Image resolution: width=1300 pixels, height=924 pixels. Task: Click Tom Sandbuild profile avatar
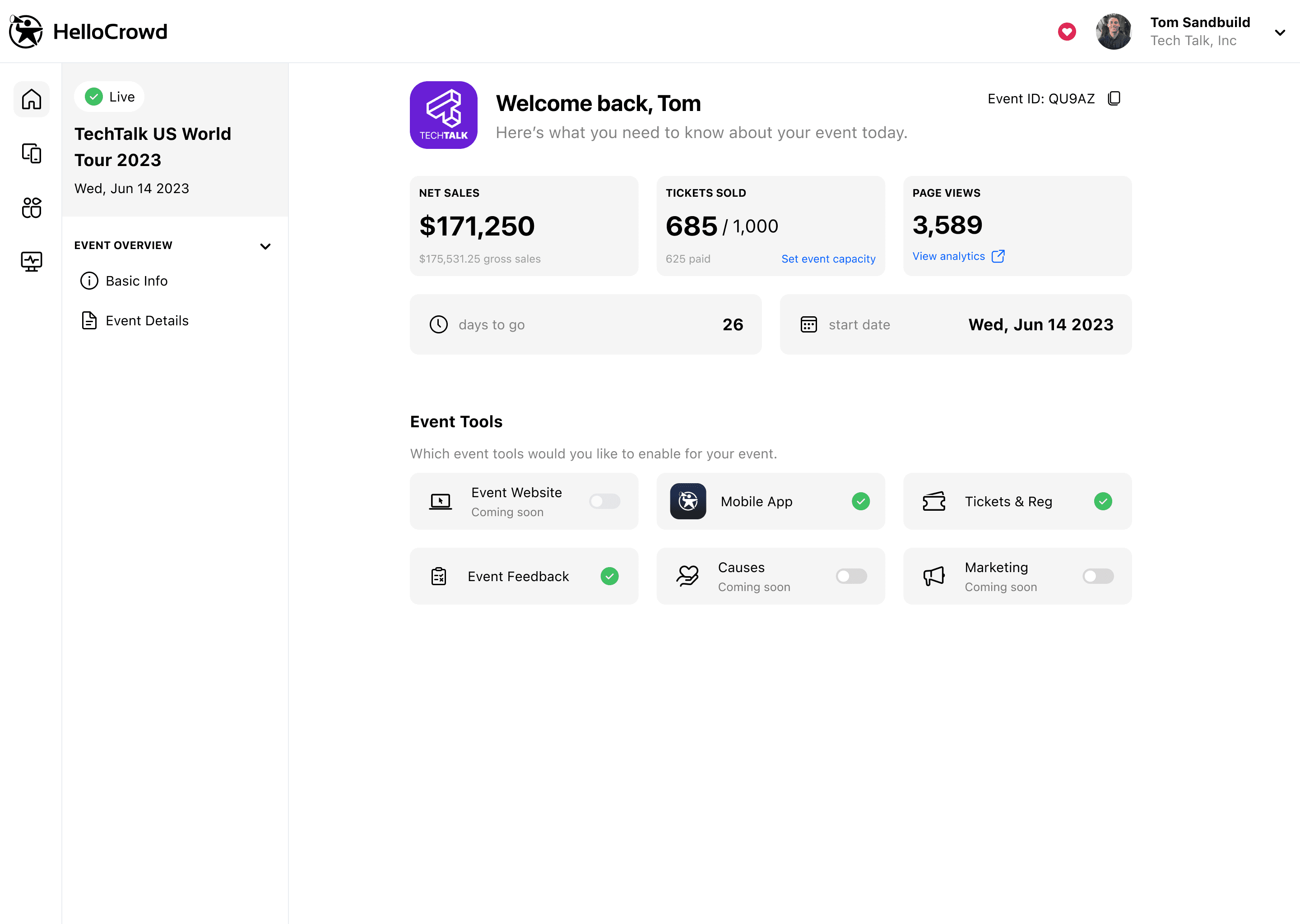[x=1113, y=32]
